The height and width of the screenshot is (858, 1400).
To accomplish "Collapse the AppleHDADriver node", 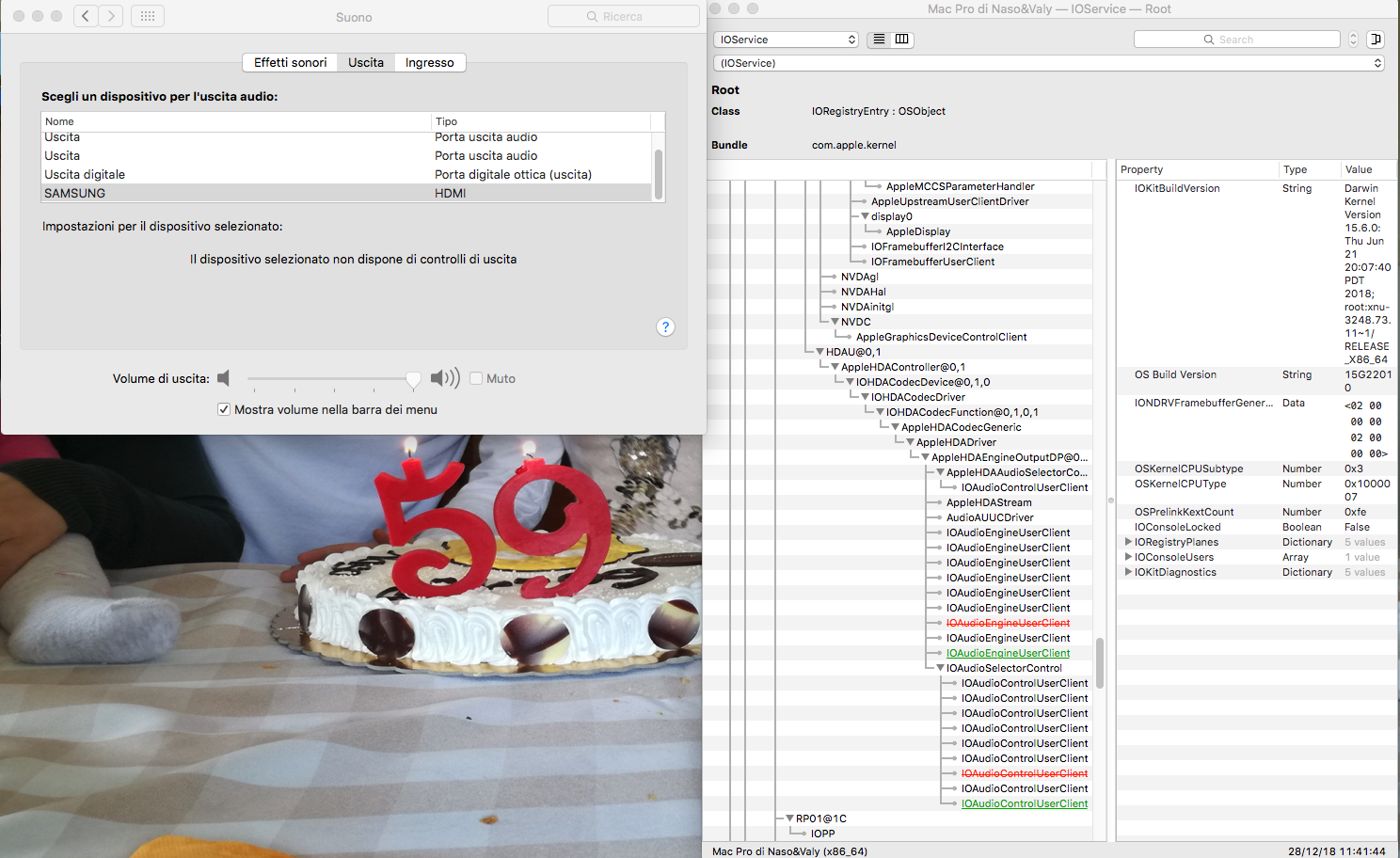I will point(910,442).
